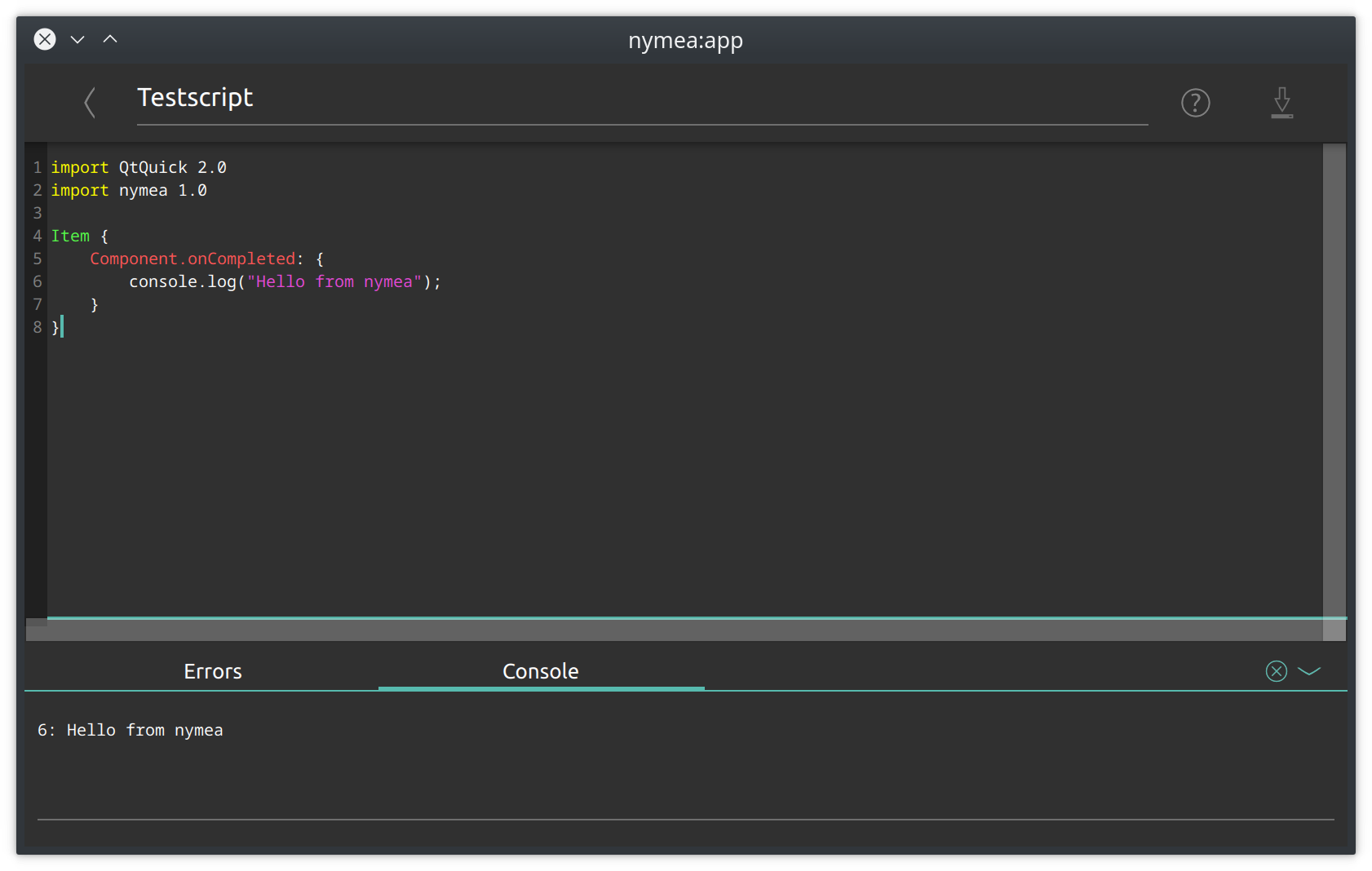Click the "Hello from nymea" string literal
Image resolution: width=1372 pixels, height=871 pixels.
point(334,281)
